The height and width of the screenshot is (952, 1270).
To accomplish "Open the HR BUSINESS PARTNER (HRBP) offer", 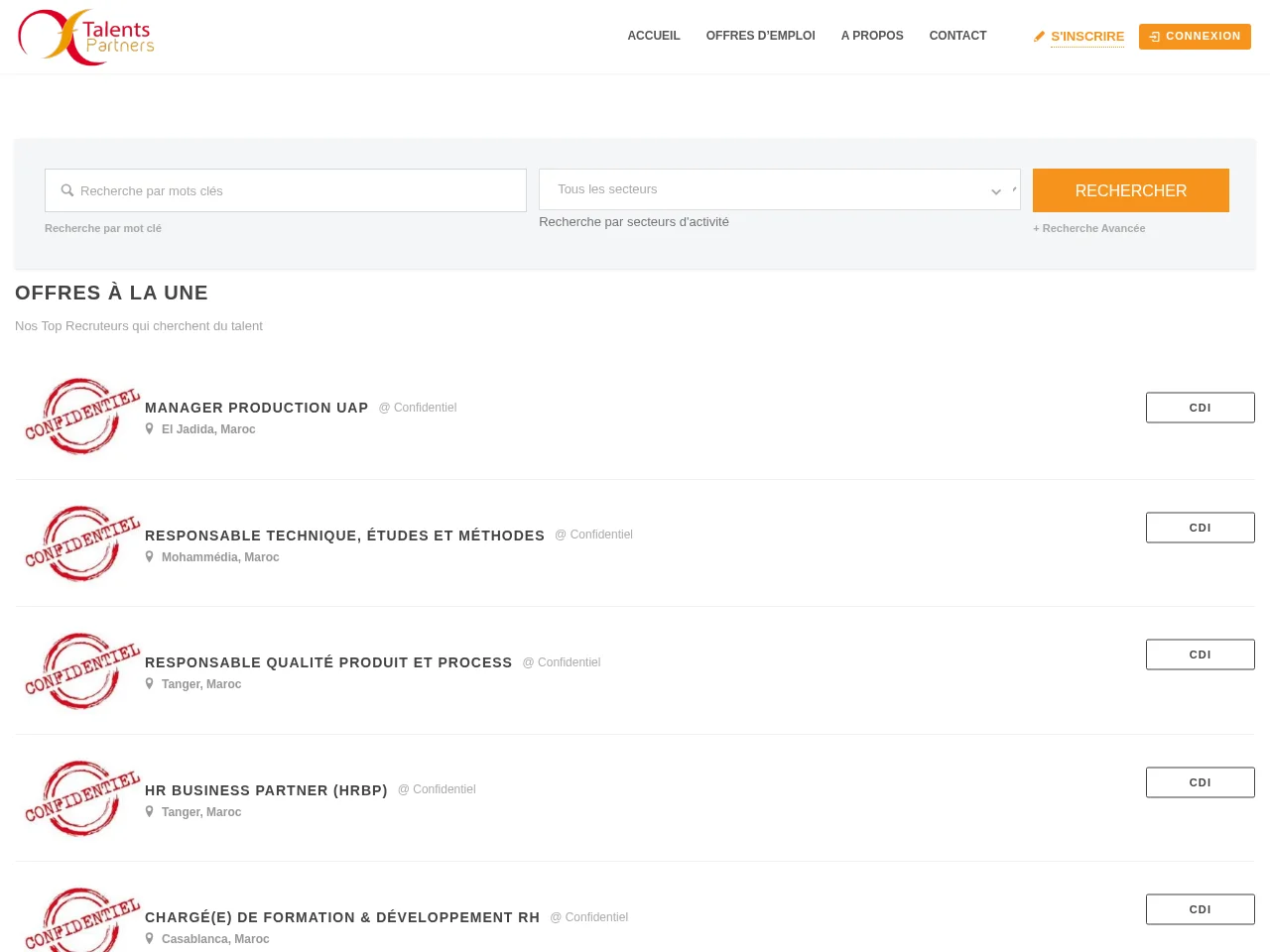I will click(x=266, y=790).
